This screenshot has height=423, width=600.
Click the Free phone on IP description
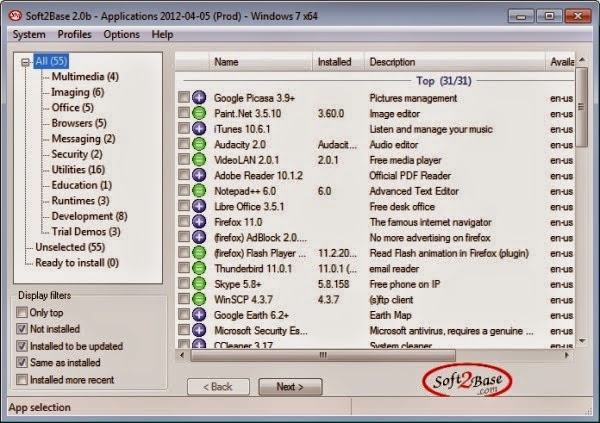pyautogui.click(x=405, y=284)
